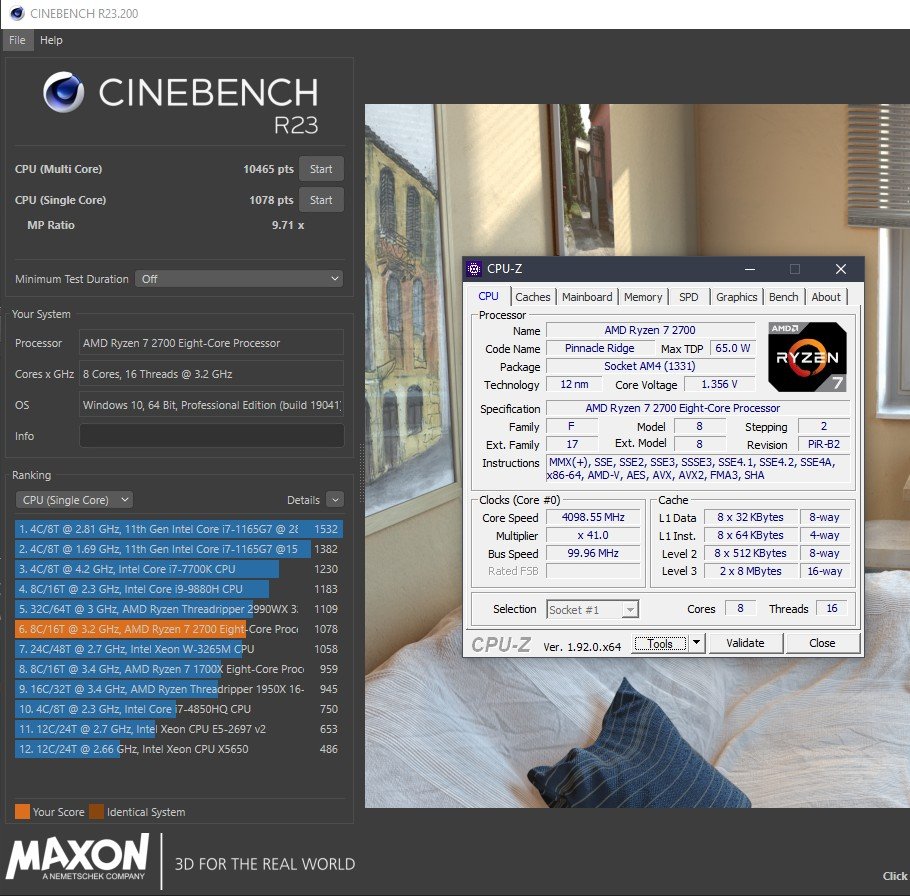This screenshot has width=910, height=896.
Task: Select ranking row 9 Threadripper 1950X
Action: point(179,689)
